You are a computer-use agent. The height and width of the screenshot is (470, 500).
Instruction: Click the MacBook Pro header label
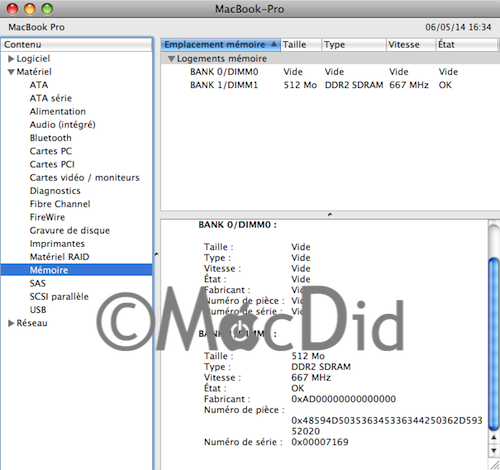tap(36, 27)
